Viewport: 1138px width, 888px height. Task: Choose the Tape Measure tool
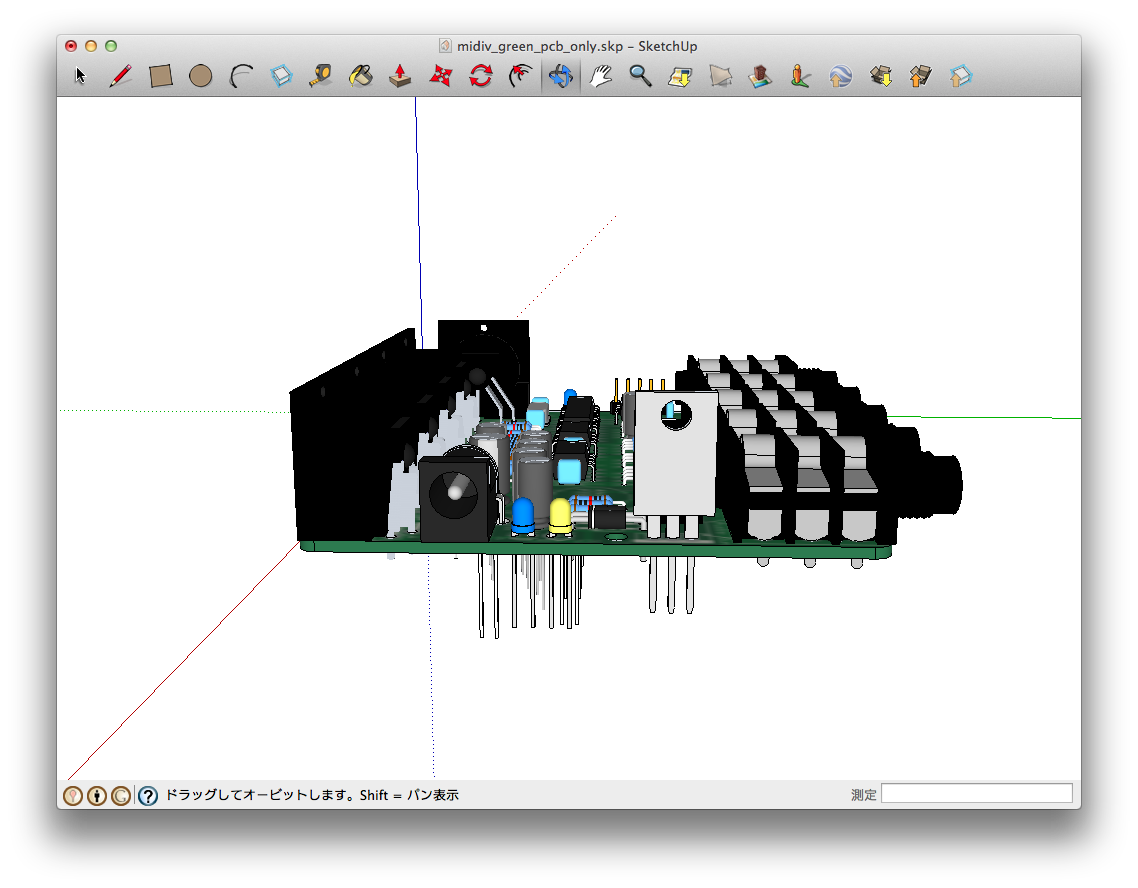click(x=321, y=76)
